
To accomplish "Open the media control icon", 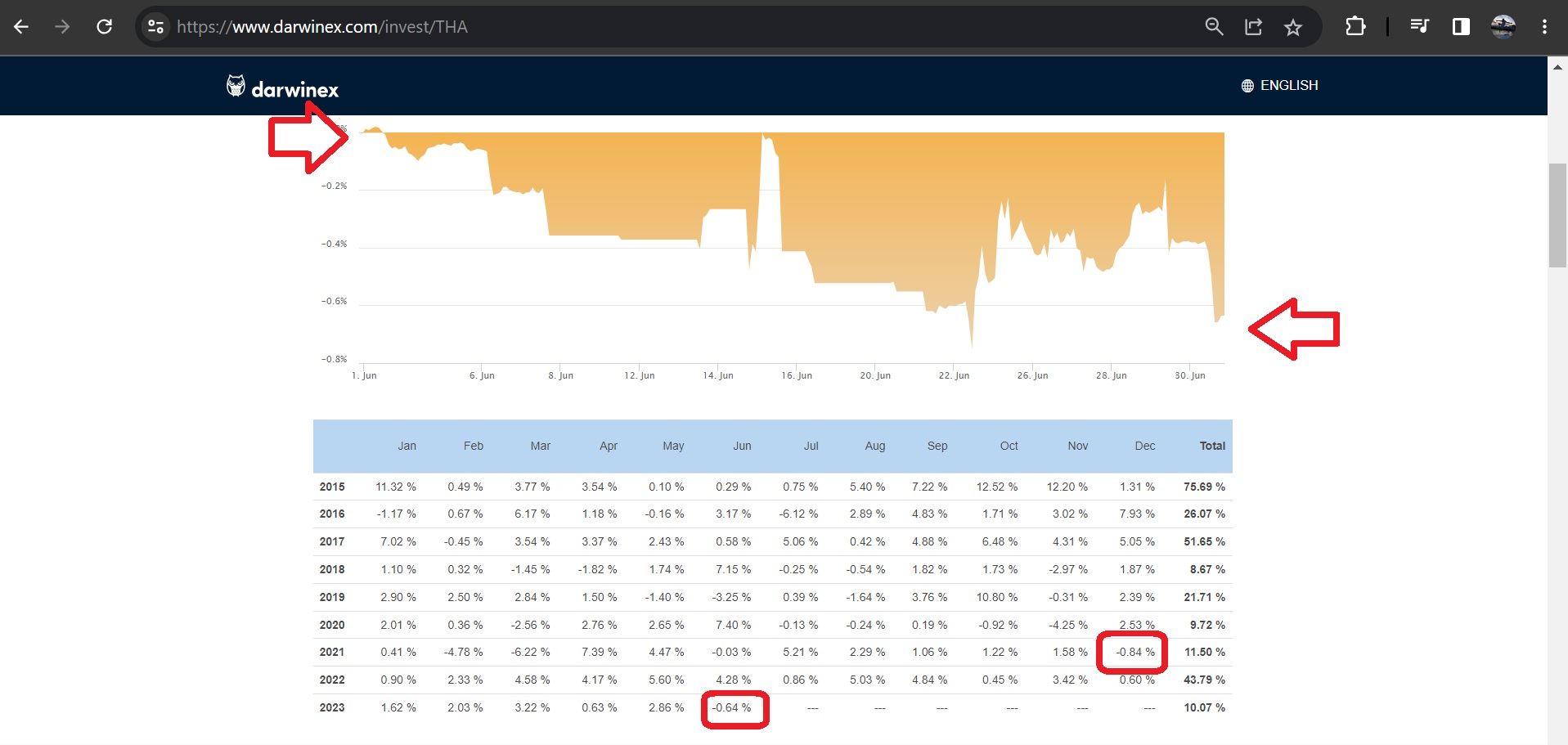I will (x=1419, y=27).
